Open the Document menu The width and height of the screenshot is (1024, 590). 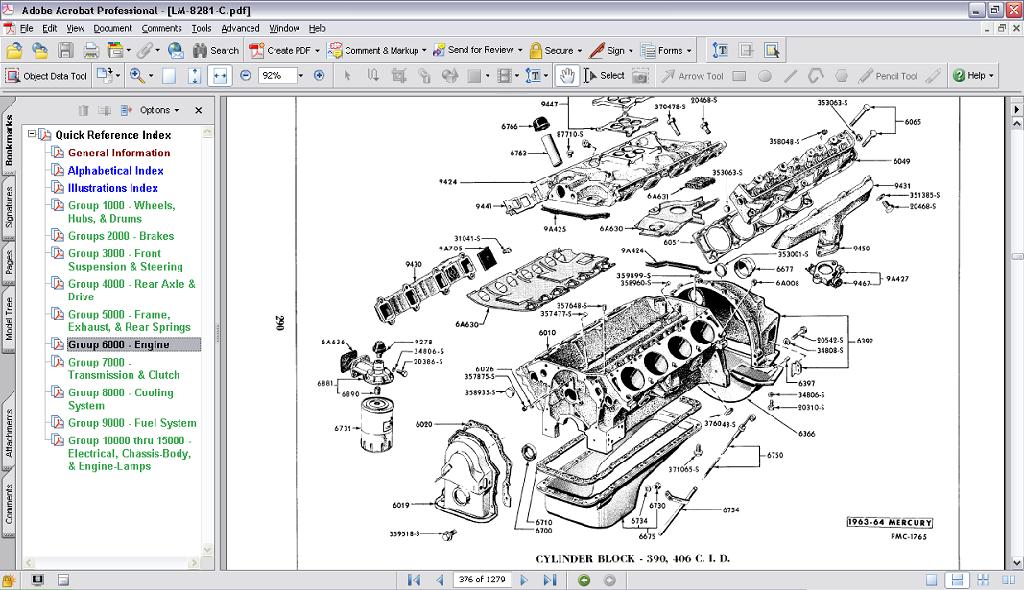coord(112,28)
